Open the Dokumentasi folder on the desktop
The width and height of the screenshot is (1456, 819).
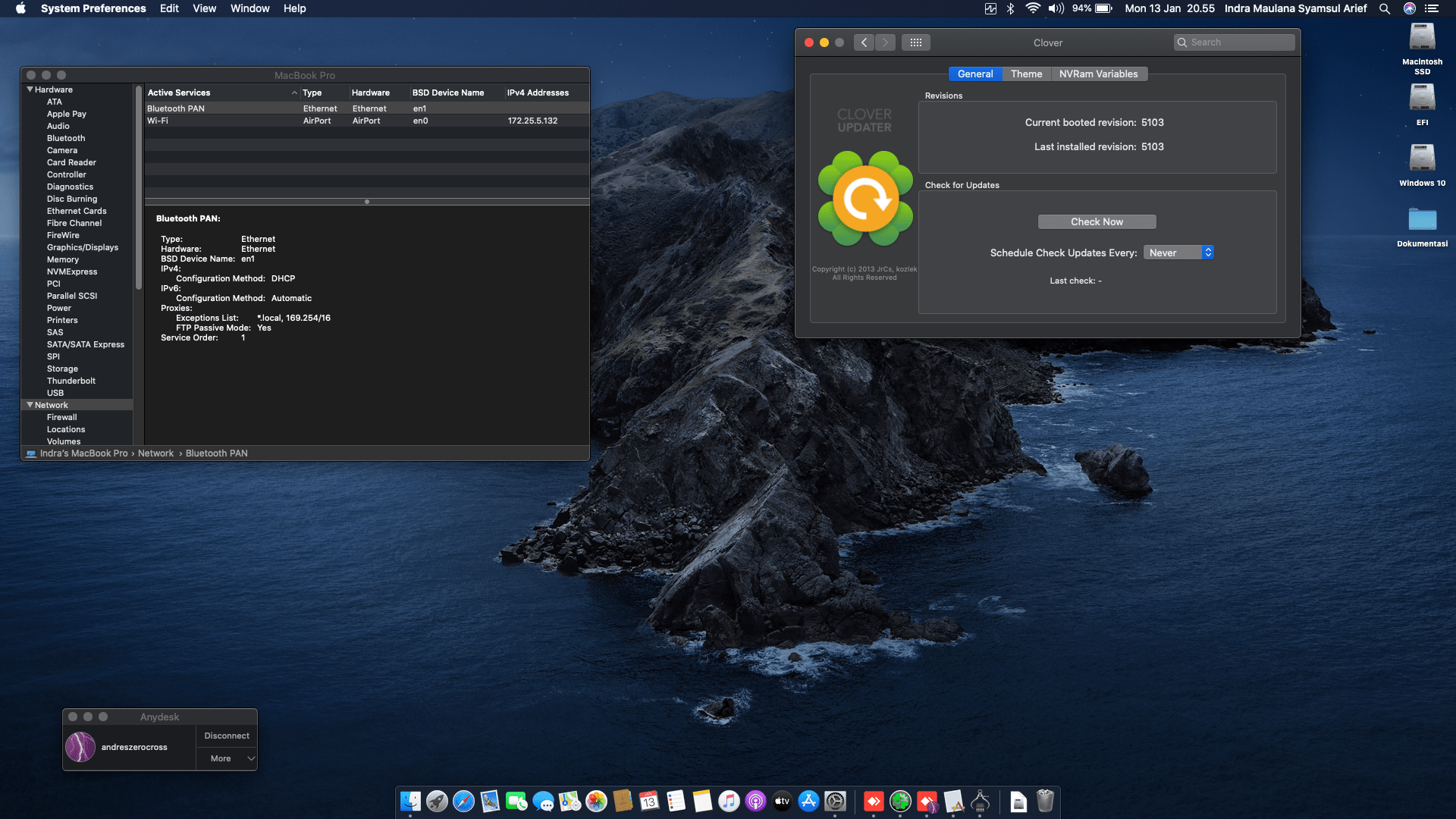pyautogui.click(x=1422, y=220)
